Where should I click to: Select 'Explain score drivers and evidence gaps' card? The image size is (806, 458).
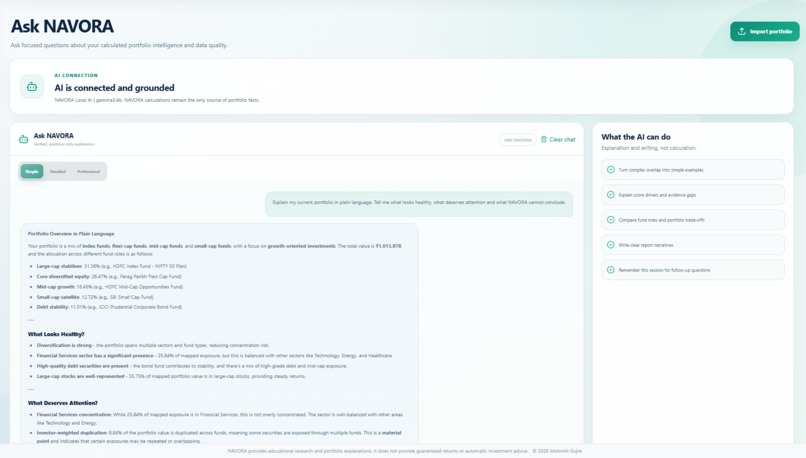click(693, 195)
